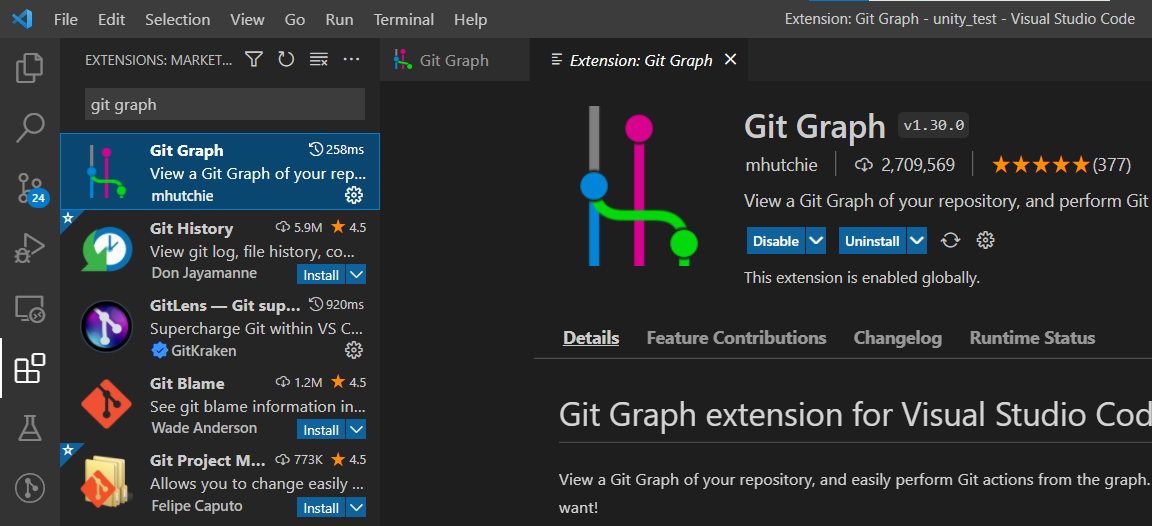The height and width of the screenshot is (526, 1152).
Task: Expand the Uninstall dropdown arrow
Action: point(917,240)
